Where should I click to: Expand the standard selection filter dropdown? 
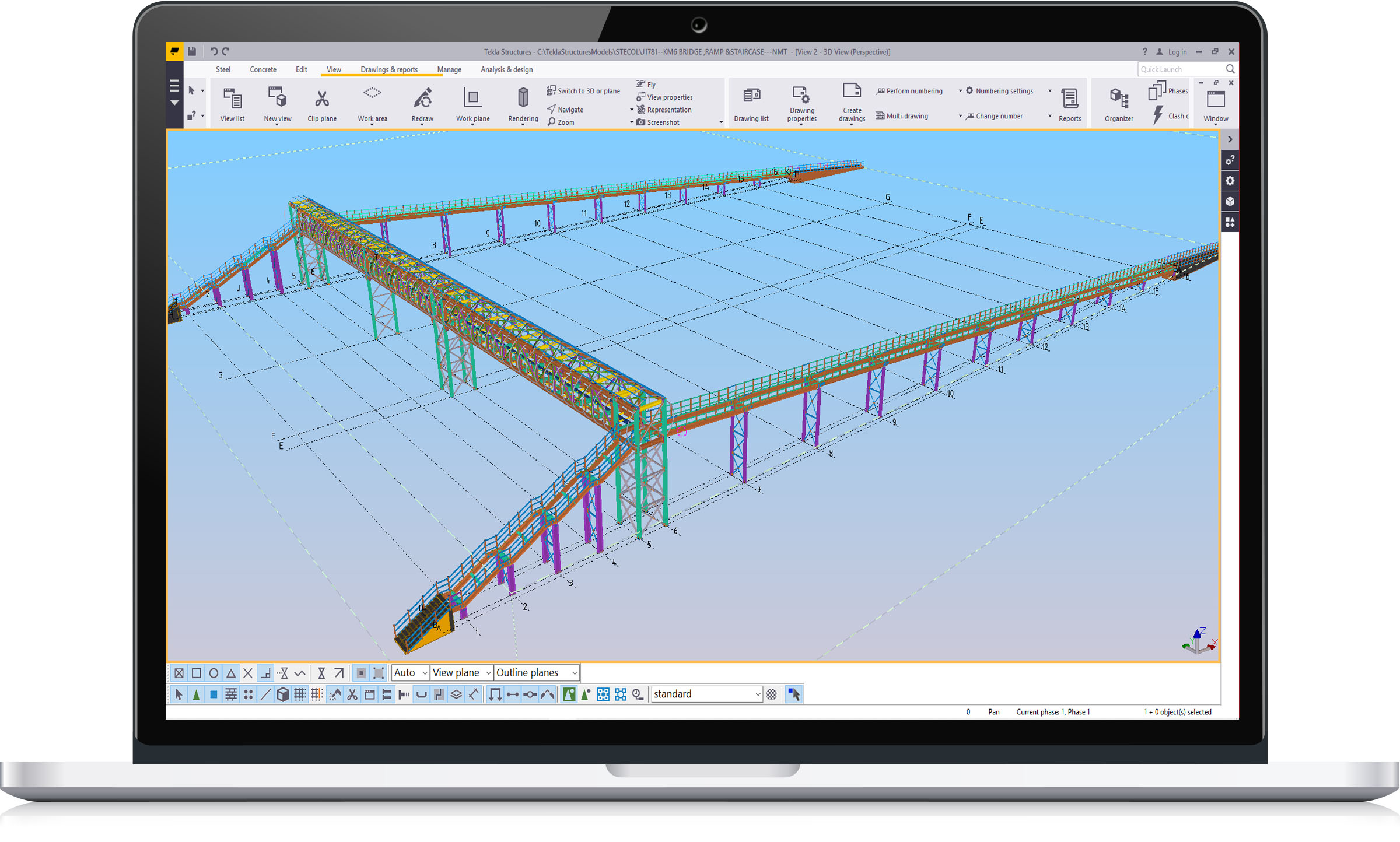point(757,694)
